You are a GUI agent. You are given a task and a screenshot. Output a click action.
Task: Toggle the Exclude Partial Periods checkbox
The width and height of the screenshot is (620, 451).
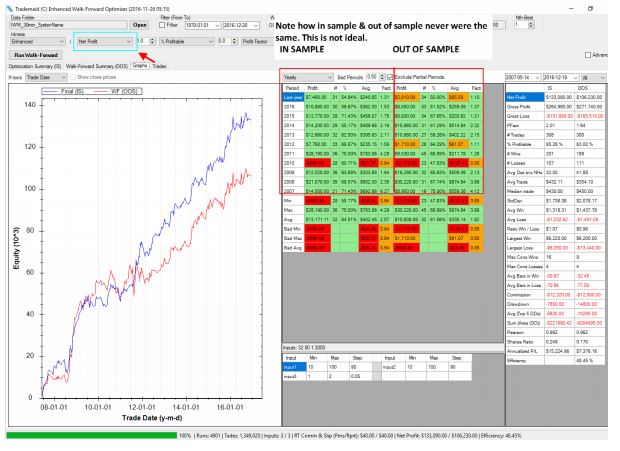(x=390, y=76)
